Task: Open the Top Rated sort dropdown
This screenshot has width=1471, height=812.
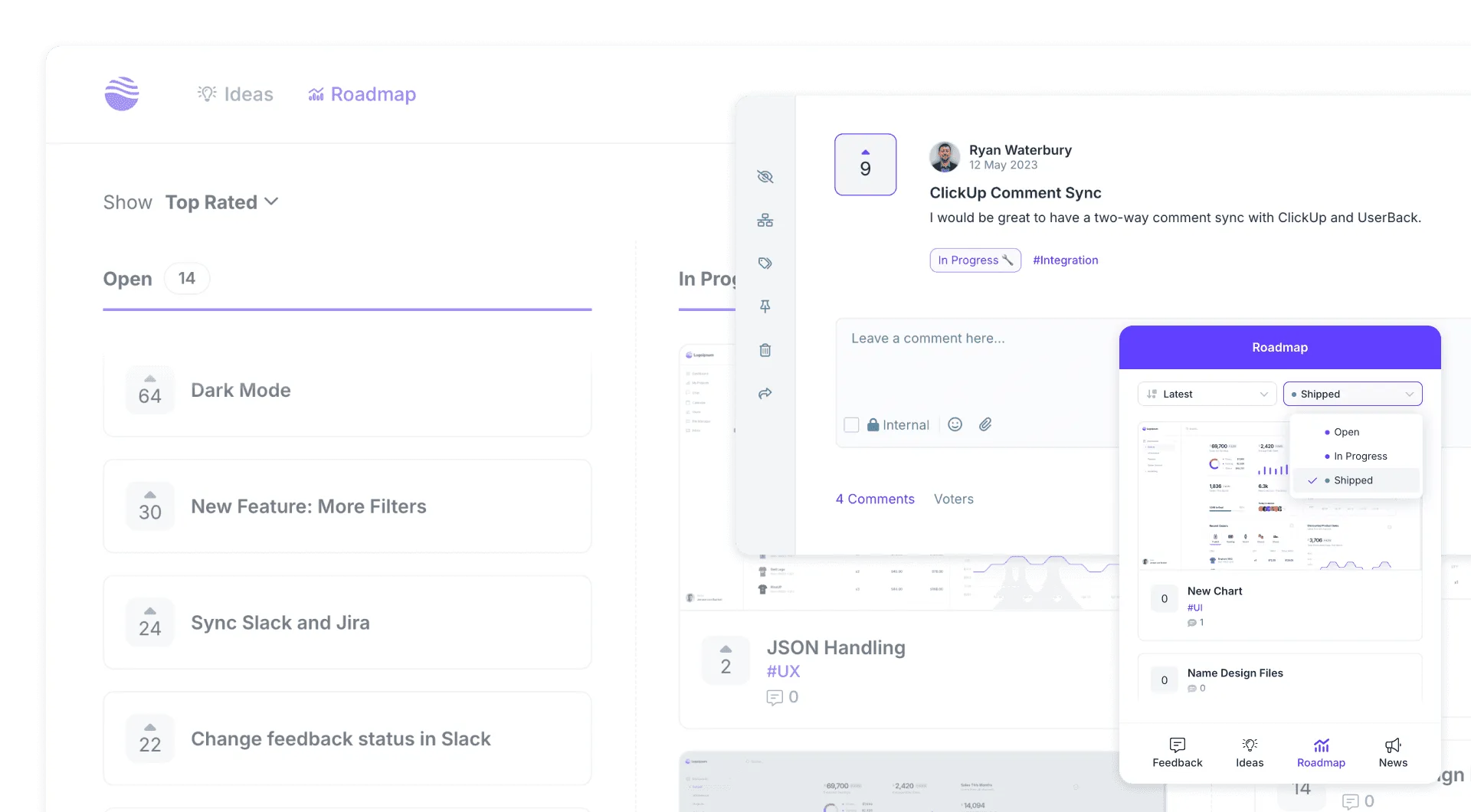Action: coord(221,202)
